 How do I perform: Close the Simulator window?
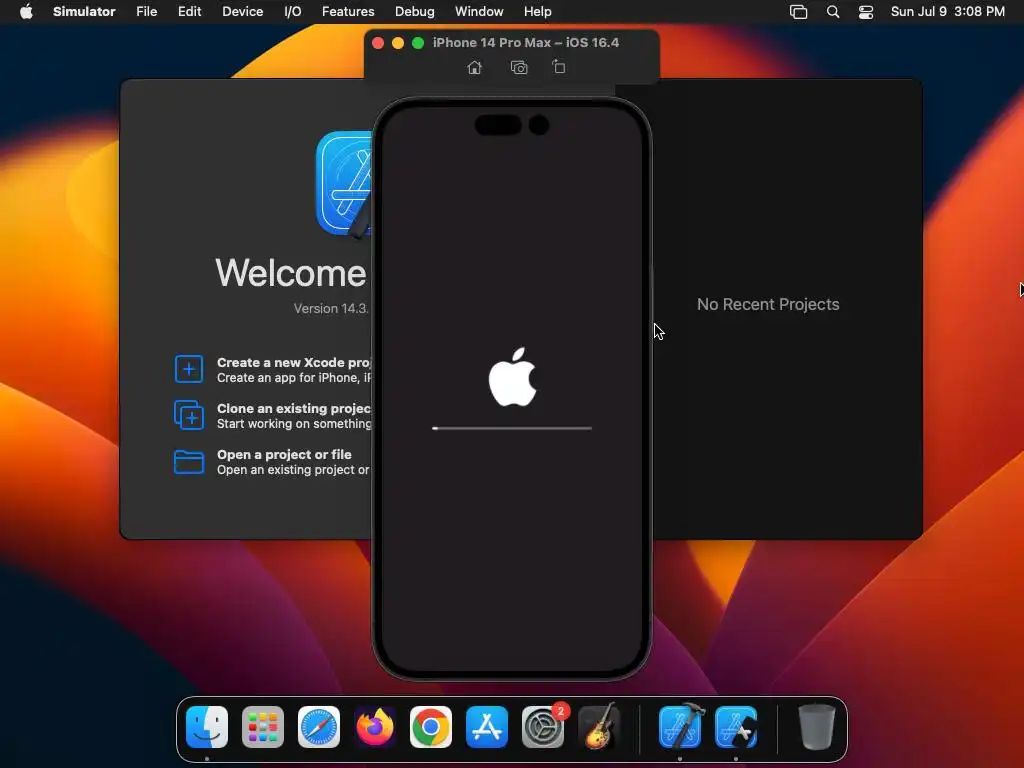(377, 43)
